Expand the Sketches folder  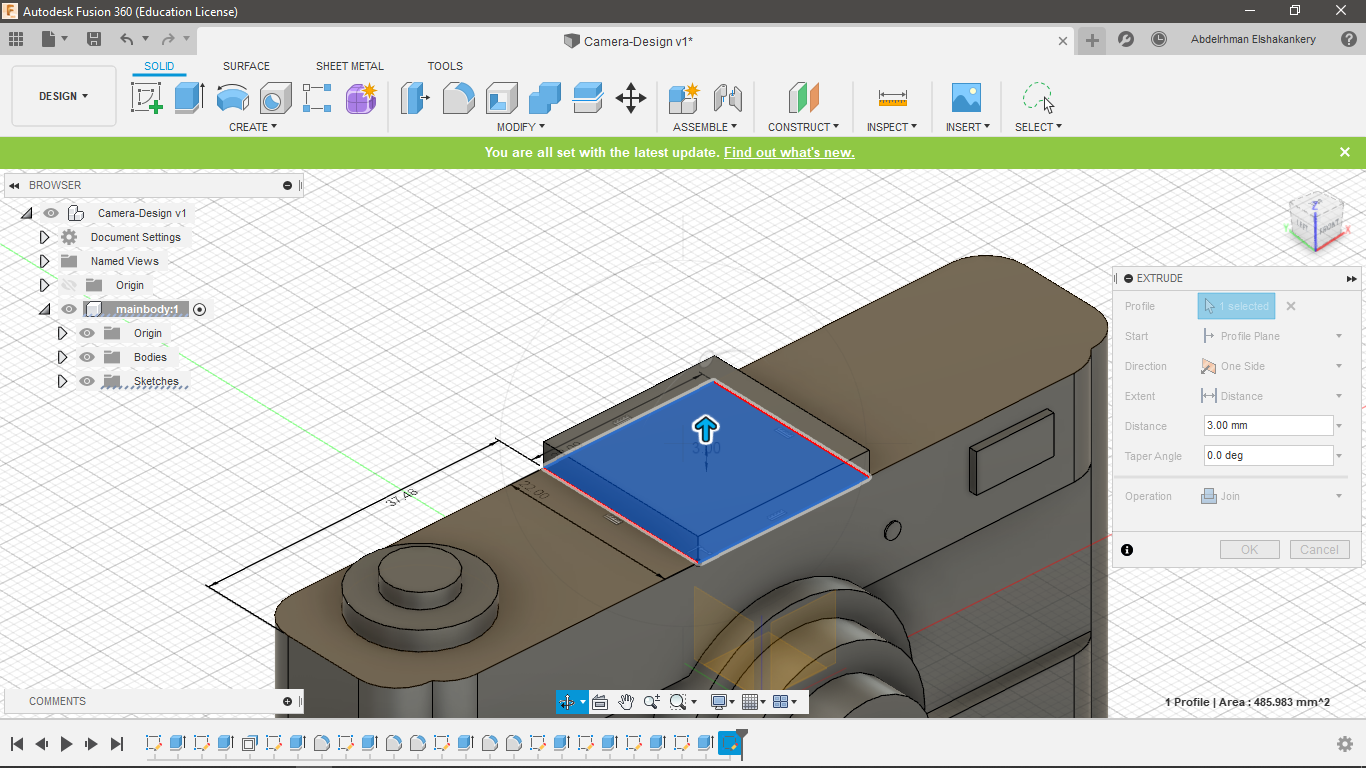(62, 381)
